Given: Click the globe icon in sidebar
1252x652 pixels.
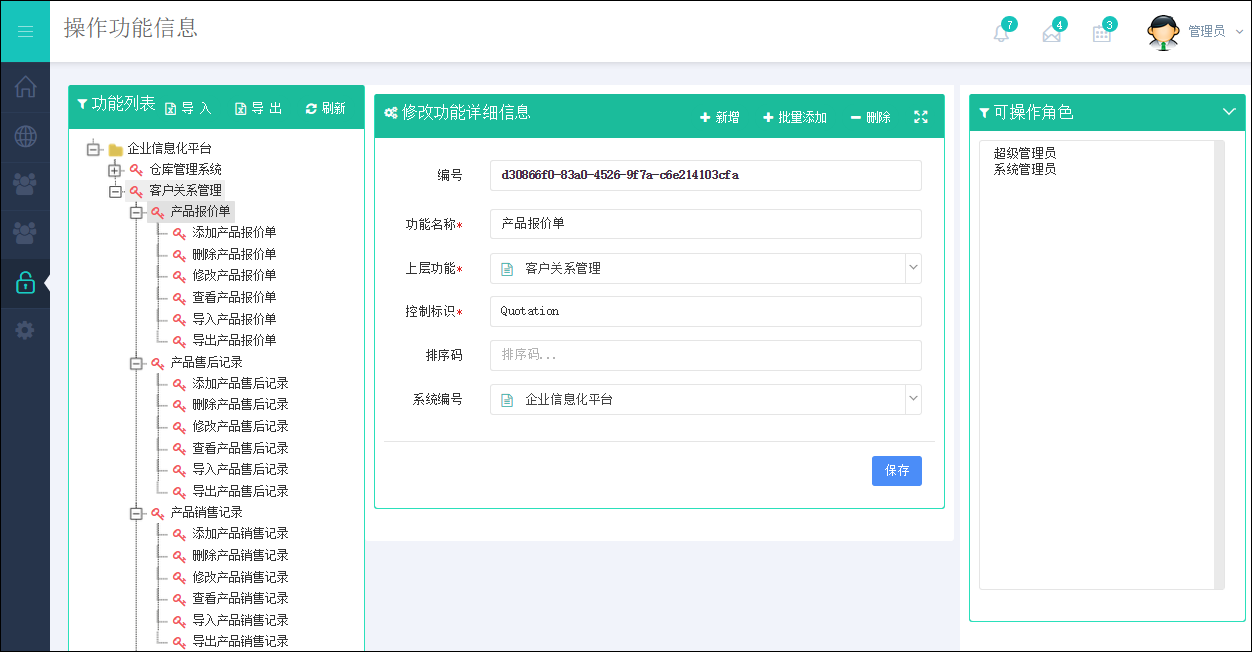Looking at the screenshot, I should pos(25,136).
